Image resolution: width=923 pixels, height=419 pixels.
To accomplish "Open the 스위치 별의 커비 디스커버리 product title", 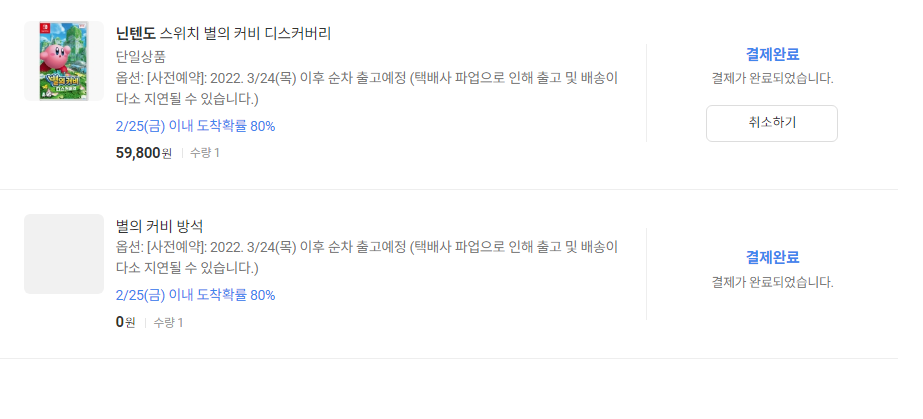I will click(245, 34).
